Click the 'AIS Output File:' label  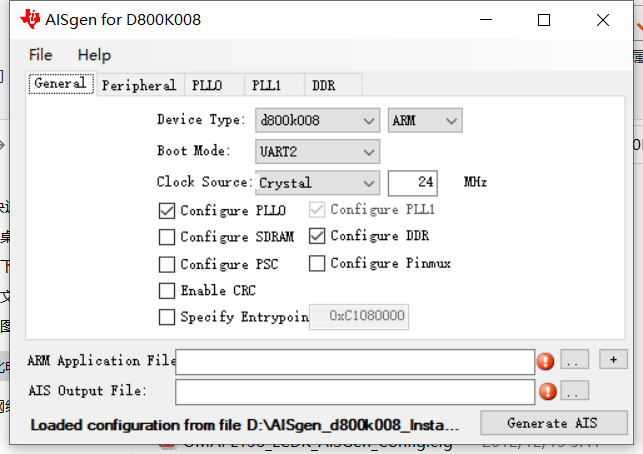pyautogui.click(x=87, y=390)
